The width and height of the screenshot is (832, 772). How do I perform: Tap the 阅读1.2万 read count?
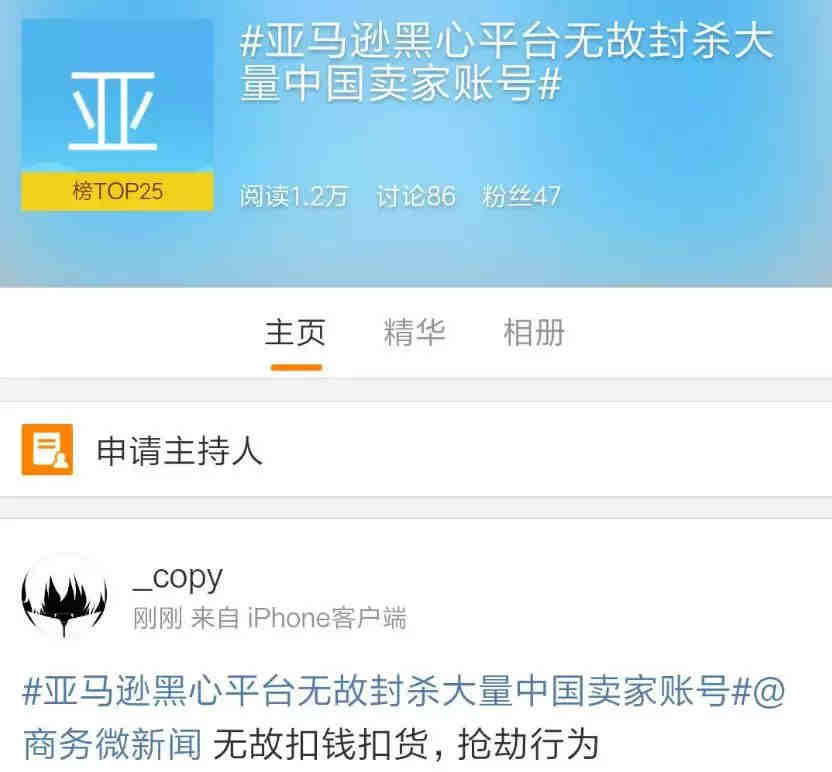[x=294, y=196]
